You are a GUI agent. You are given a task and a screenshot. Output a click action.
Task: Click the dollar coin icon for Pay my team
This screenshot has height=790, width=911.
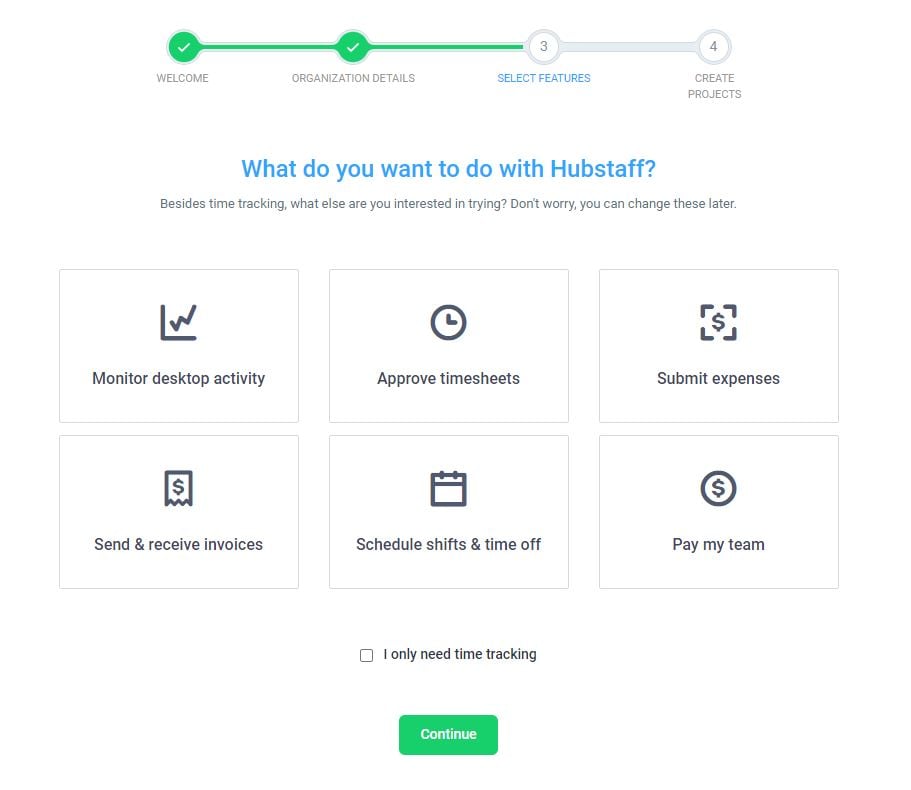pos(718,489)
